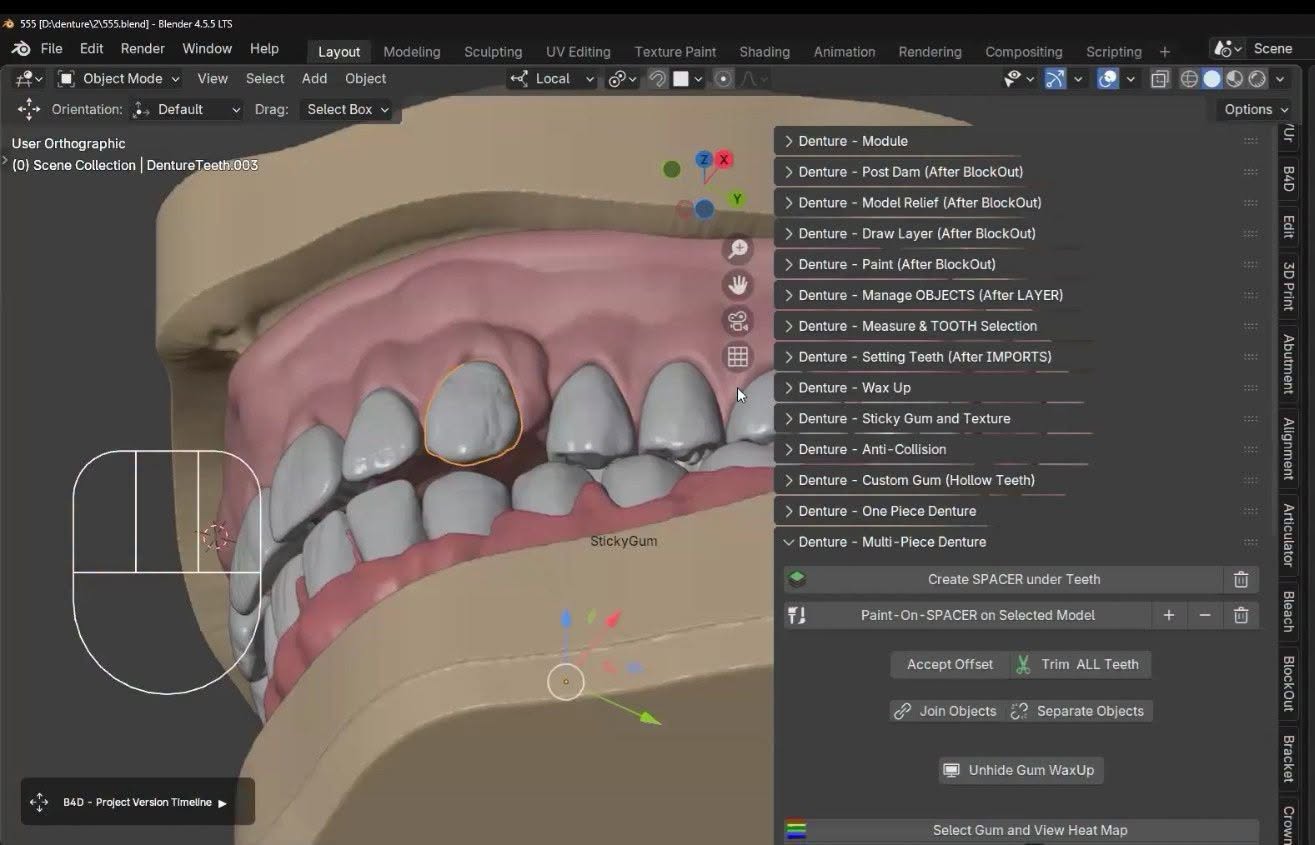The height and width of the screenshot is (845, 1315).
Task: Open the Articulator sidebar tab
Action: coord(1289,535)
